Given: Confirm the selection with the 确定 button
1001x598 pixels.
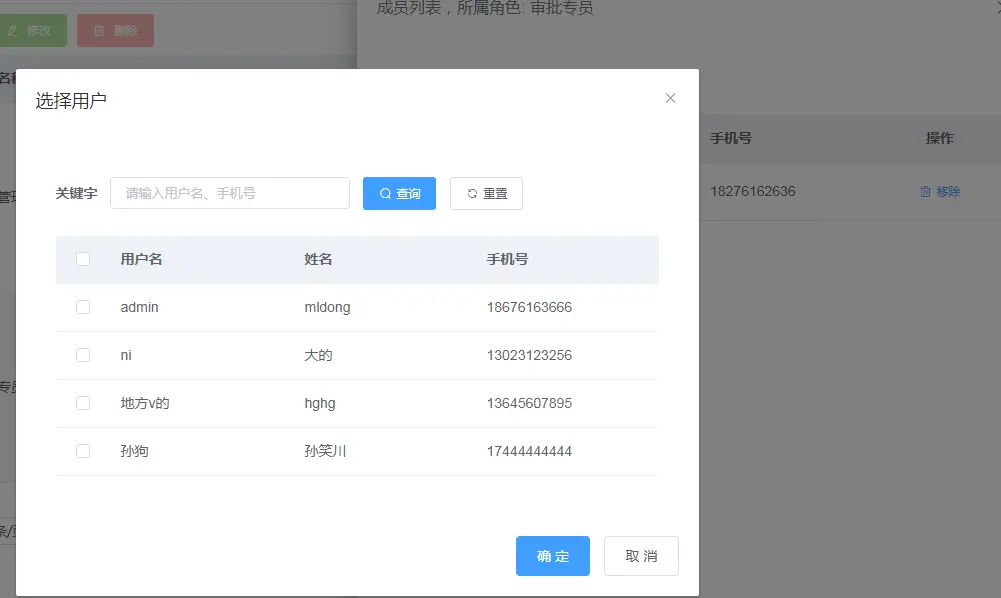Looking at the screenshot, I should 553,556.
